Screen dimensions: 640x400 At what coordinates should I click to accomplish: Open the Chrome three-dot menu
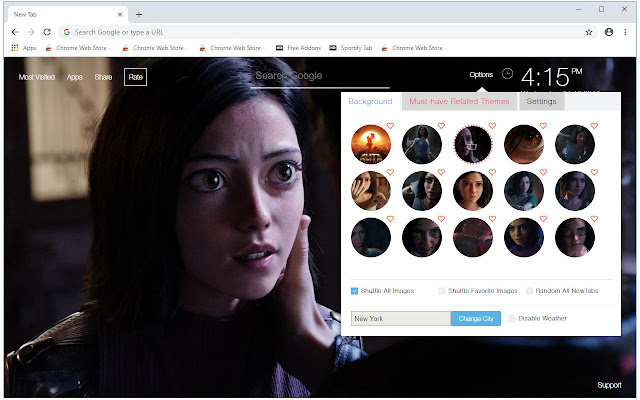tap(625, 32)
